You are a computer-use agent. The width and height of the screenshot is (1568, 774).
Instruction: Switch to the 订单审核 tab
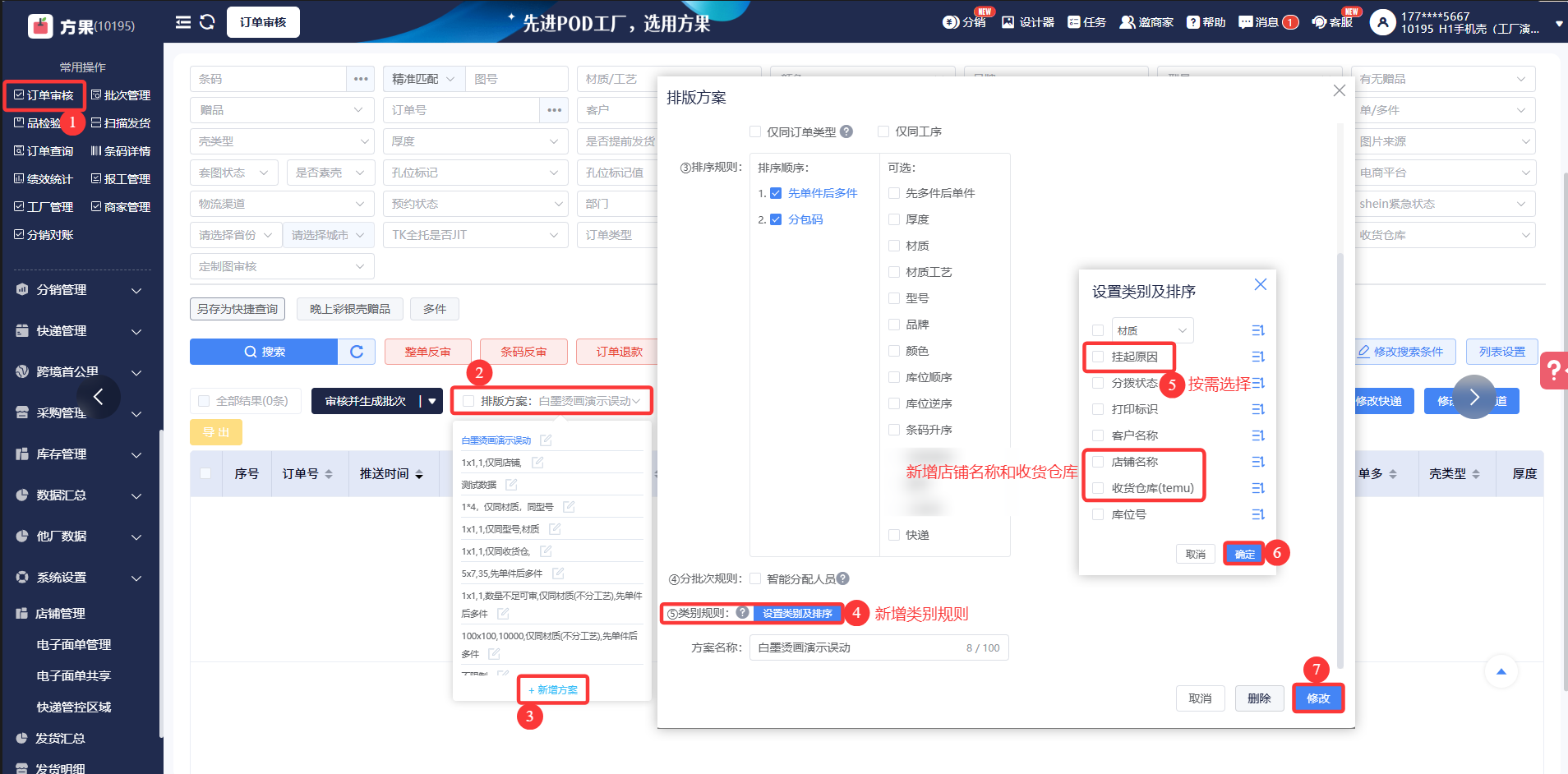tap(263, 22)
